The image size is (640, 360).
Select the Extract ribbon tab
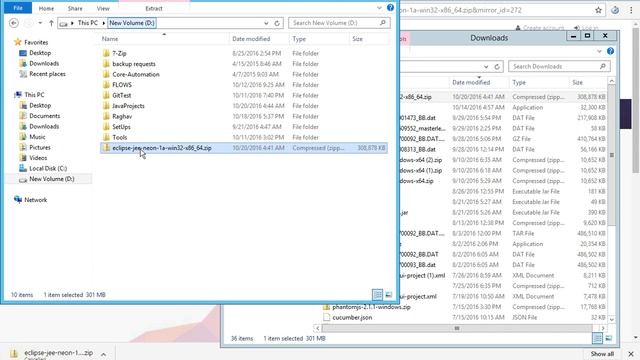coord(154,8)
